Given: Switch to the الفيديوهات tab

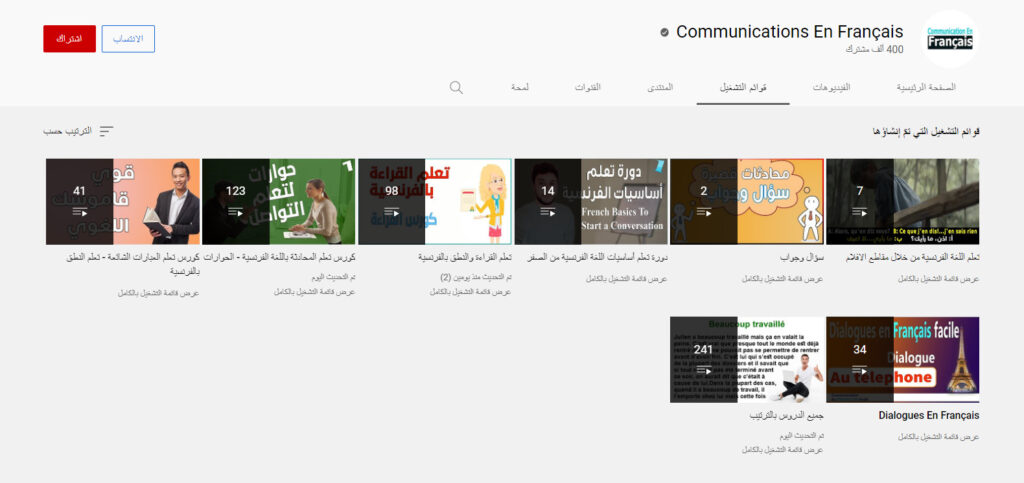Looking at the screenshot, I should [830, 87].
